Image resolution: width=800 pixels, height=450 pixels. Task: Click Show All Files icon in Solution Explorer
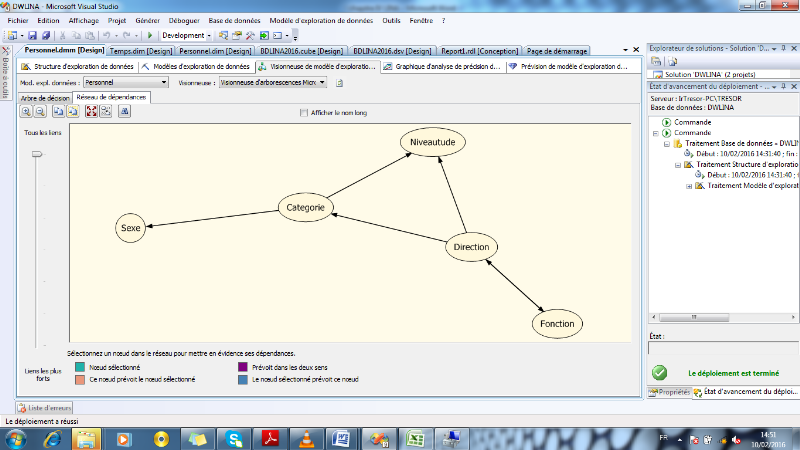tap(672, 62)
